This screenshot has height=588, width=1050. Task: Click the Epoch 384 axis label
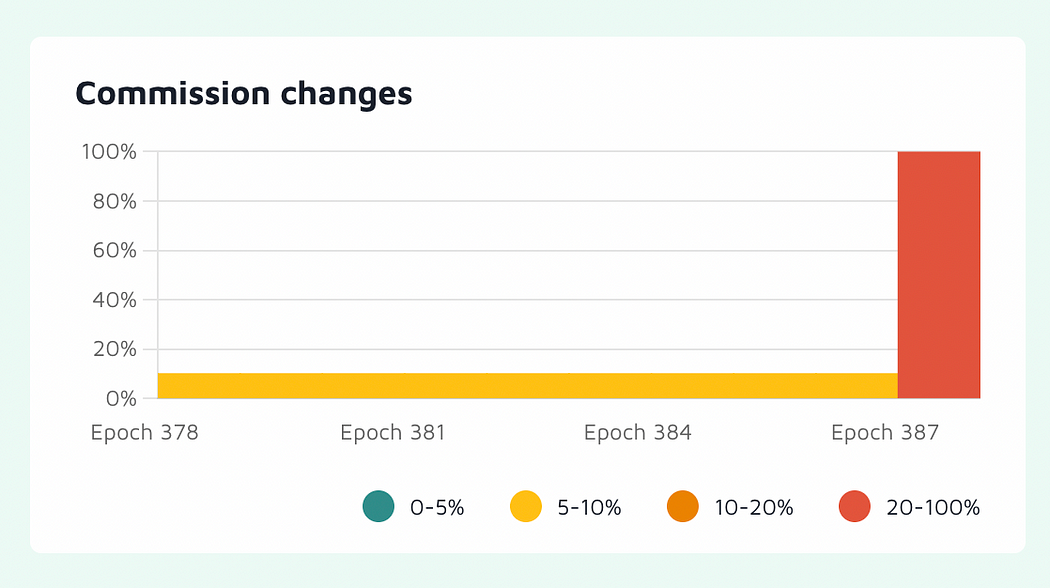638,433
